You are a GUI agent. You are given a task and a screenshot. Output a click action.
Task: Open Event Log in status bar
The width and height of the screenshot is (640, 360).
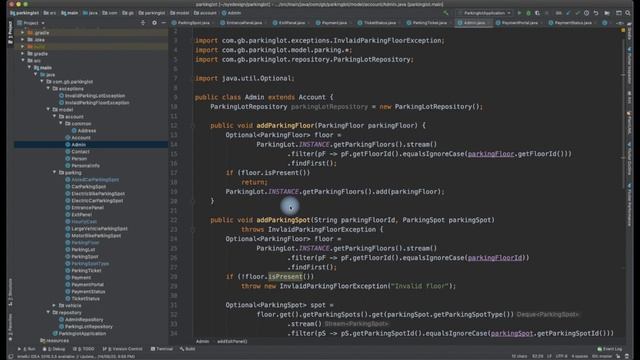click(610, 349)
